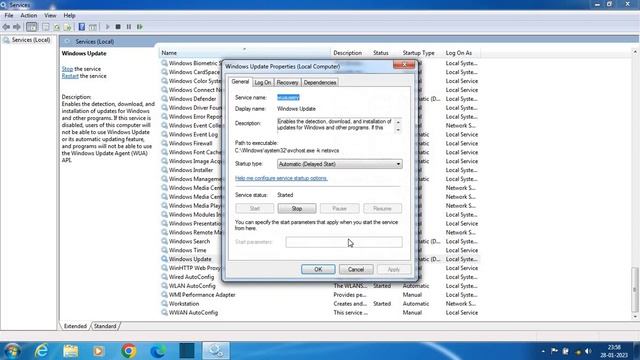Show hidden tray icons arrow
Screen dimensions: 640x360
click(543, 351)
